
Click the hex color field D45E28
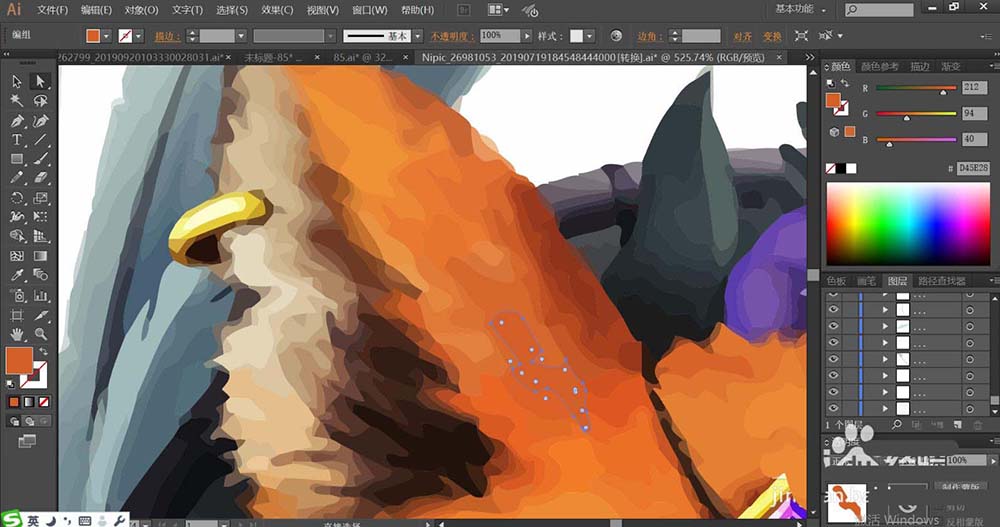pyautogui.click(x=973, y=168)
